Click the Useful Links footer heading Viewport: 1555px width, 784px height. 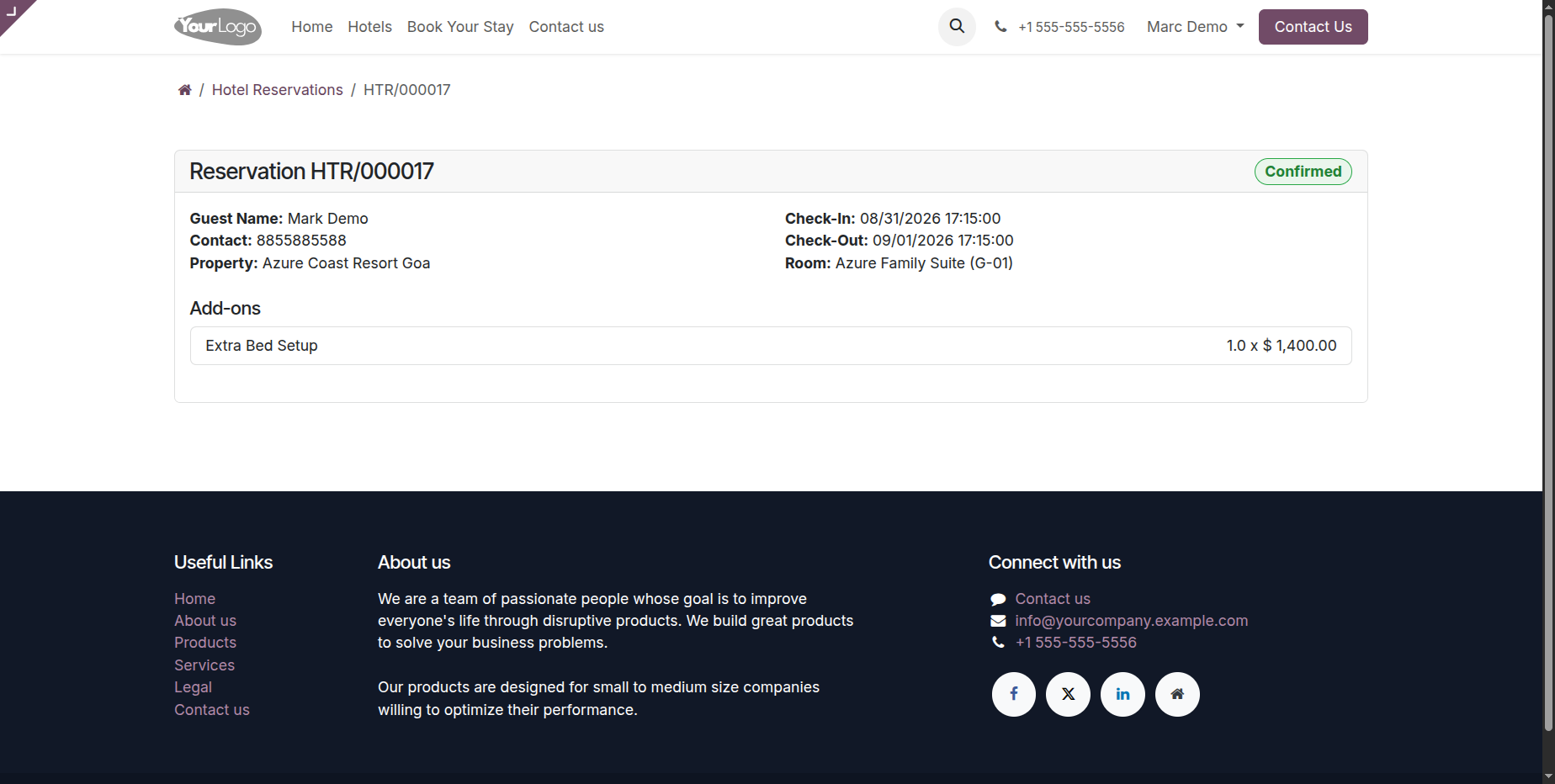point(224,563)
